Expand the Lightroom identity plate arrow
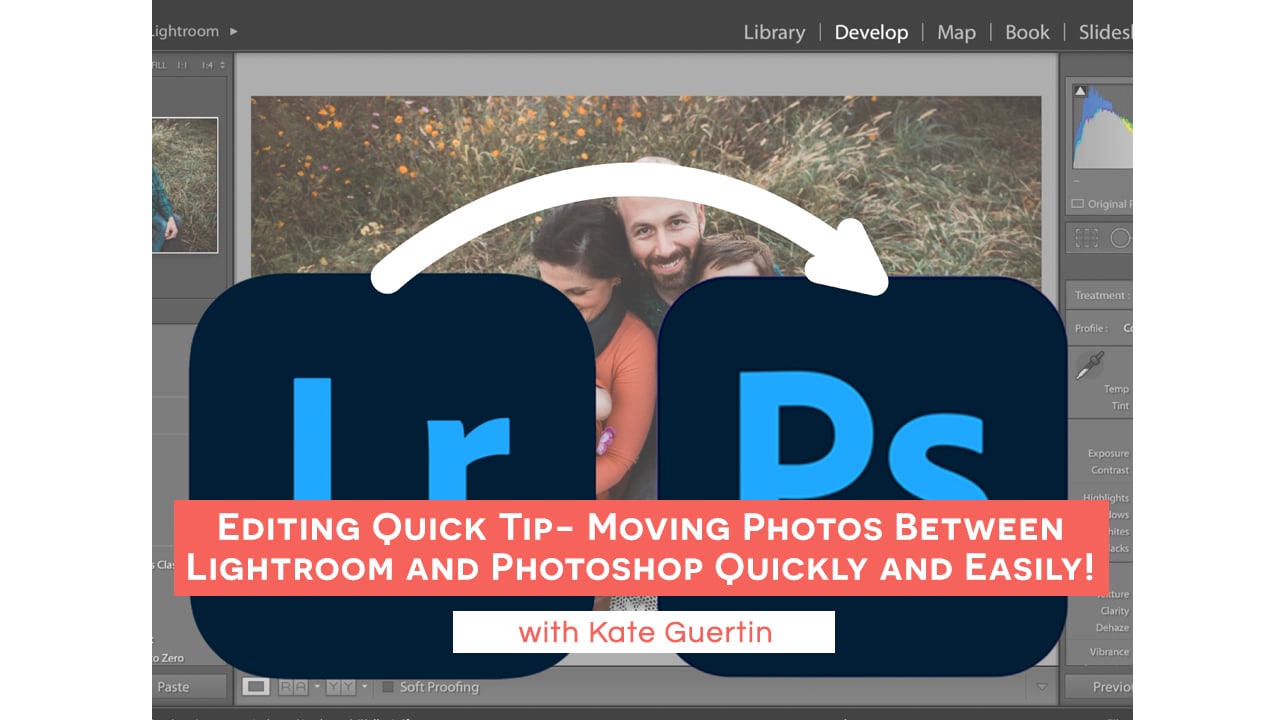The width and height of the screenshot is (1280, 720). click(234, 31)
